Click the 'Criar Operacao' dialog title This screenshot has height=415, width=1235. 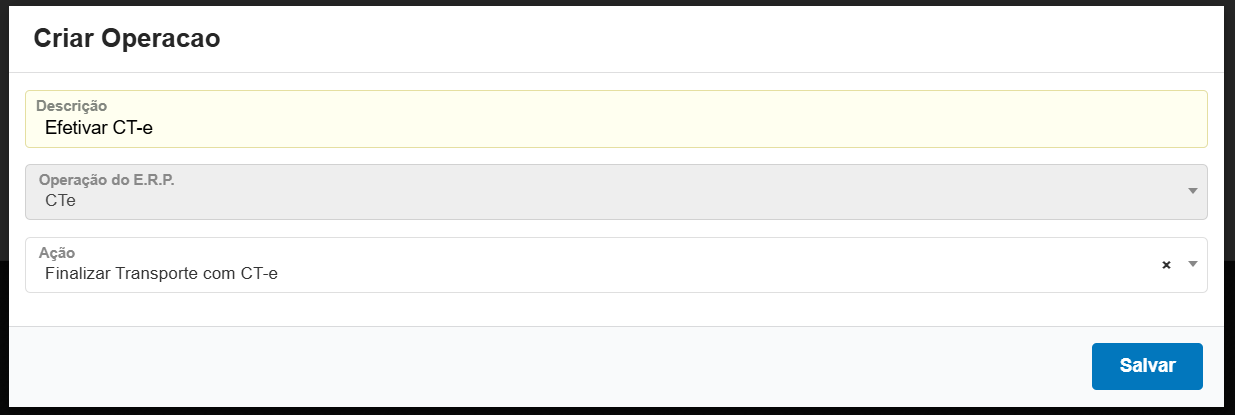point(126,39)
